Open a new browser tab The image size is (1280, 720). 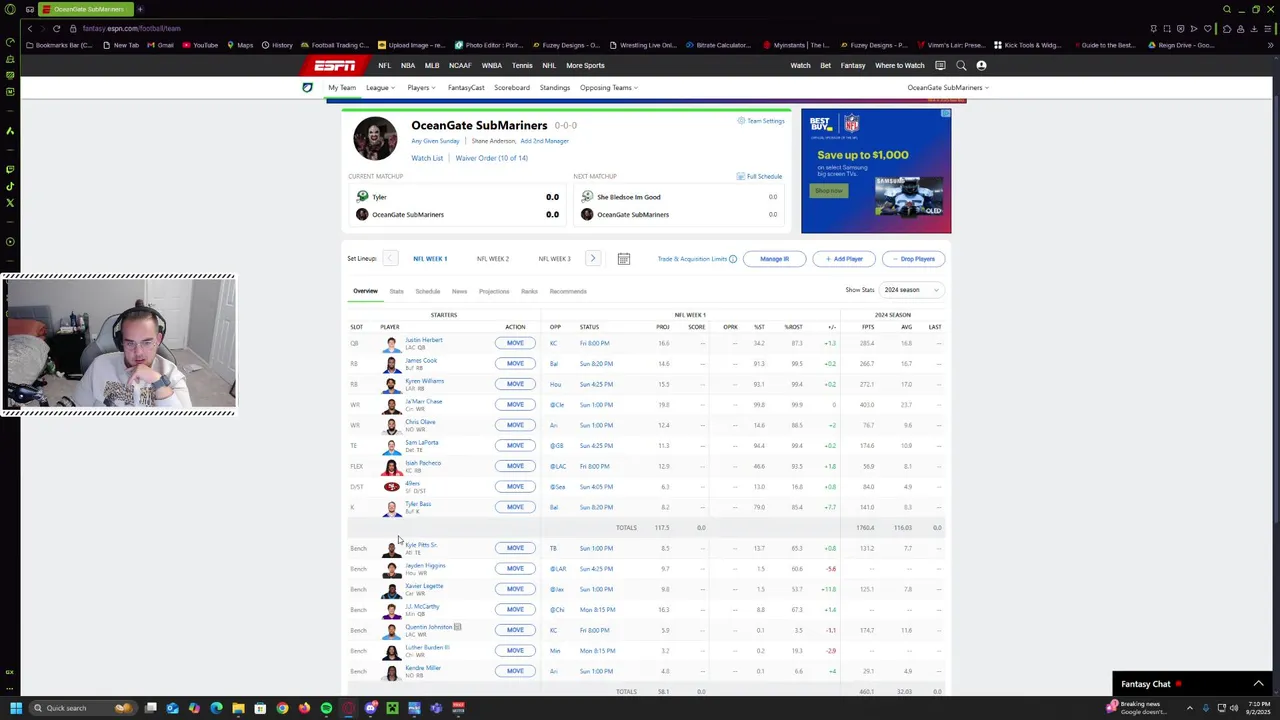tap(140, 9)
